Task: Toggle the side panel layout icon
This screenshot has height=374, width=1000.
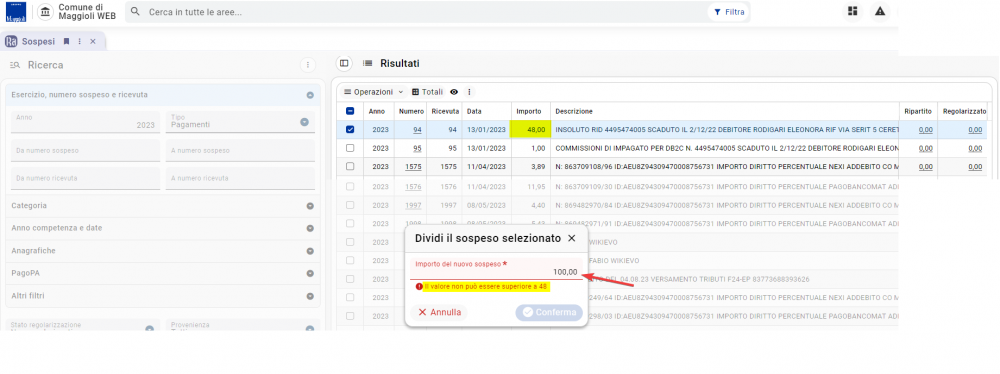Action: click(344, 63)
